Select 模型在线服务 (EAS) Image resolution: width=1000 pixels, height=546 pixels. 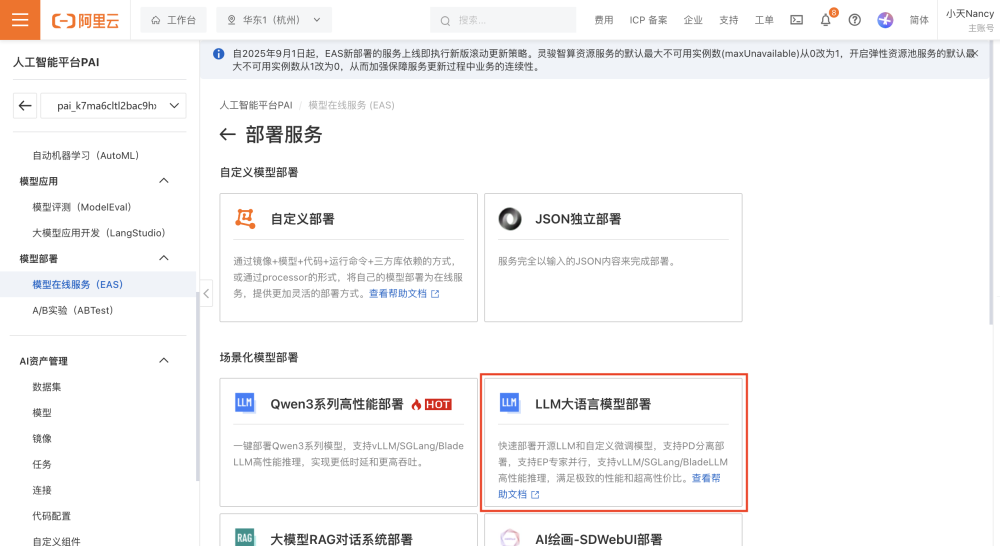78,284
